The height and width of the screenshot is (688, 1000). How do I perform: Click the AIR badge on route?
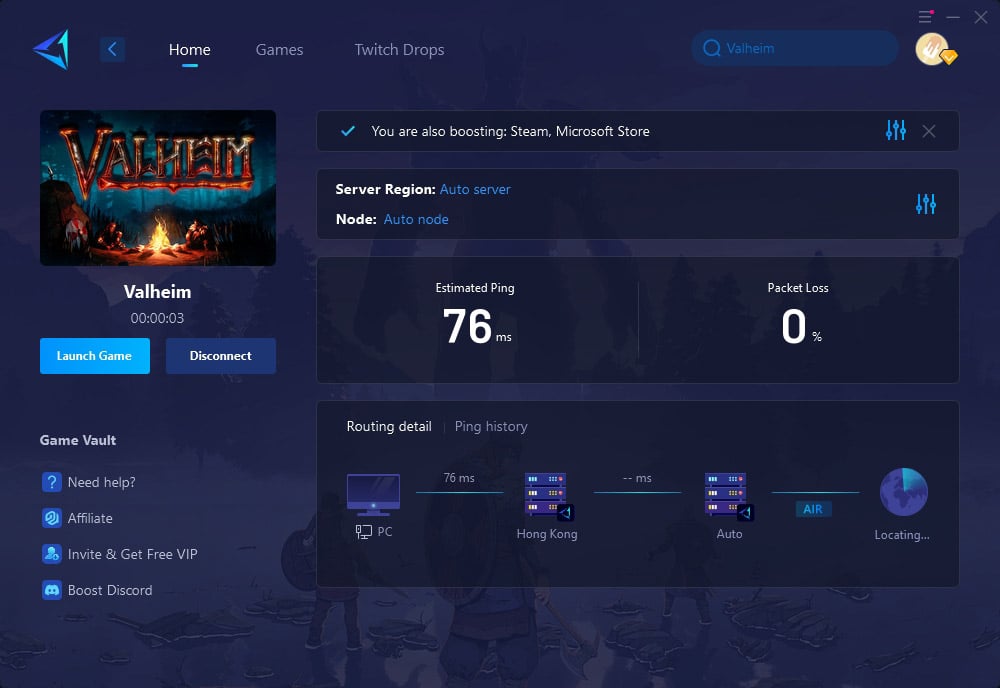pyautogui.click(x=813, y=509)
